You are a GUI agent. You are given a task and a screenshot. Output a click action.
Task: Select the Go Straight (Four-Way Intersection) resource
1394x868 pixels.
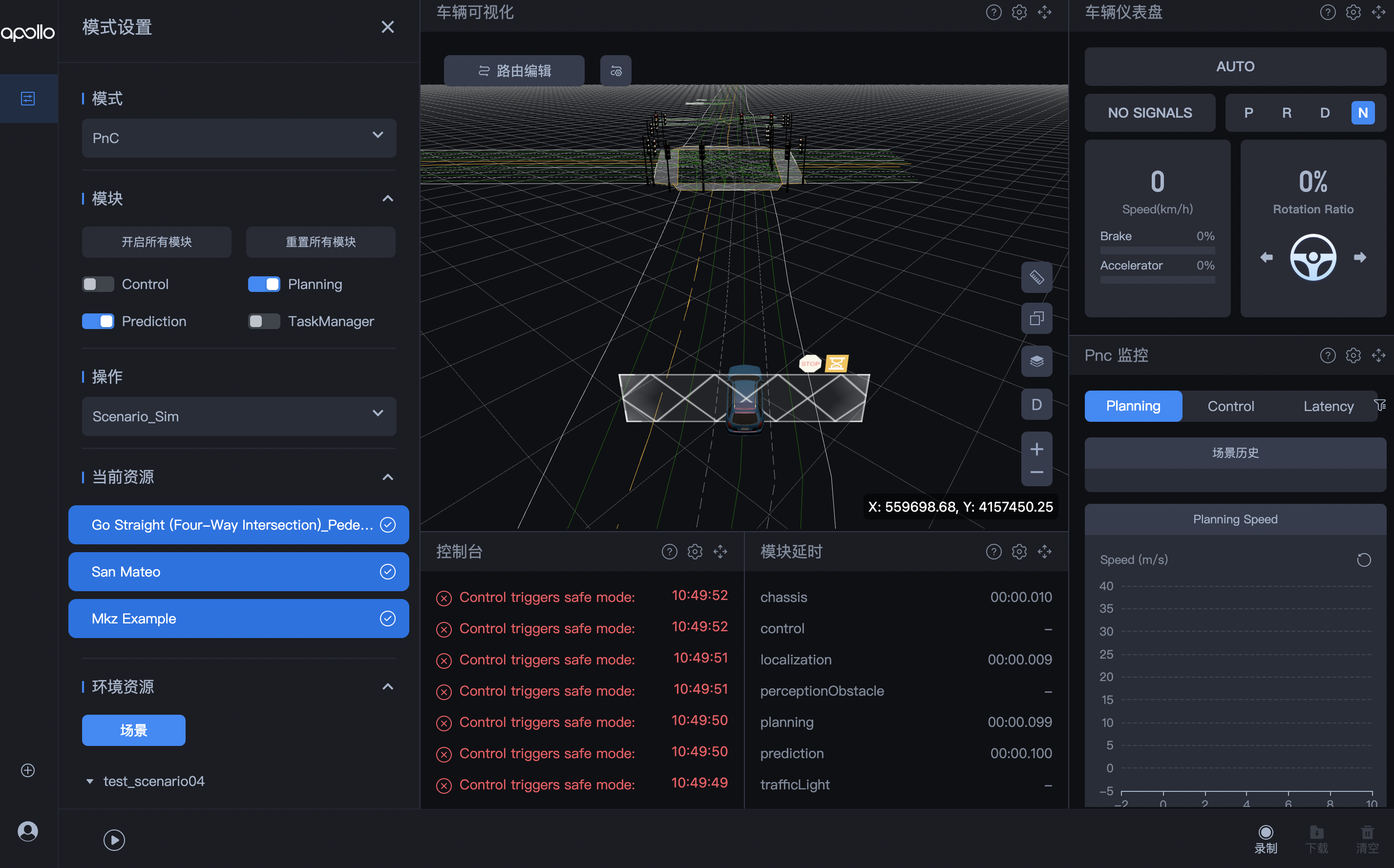pos(239,525)
